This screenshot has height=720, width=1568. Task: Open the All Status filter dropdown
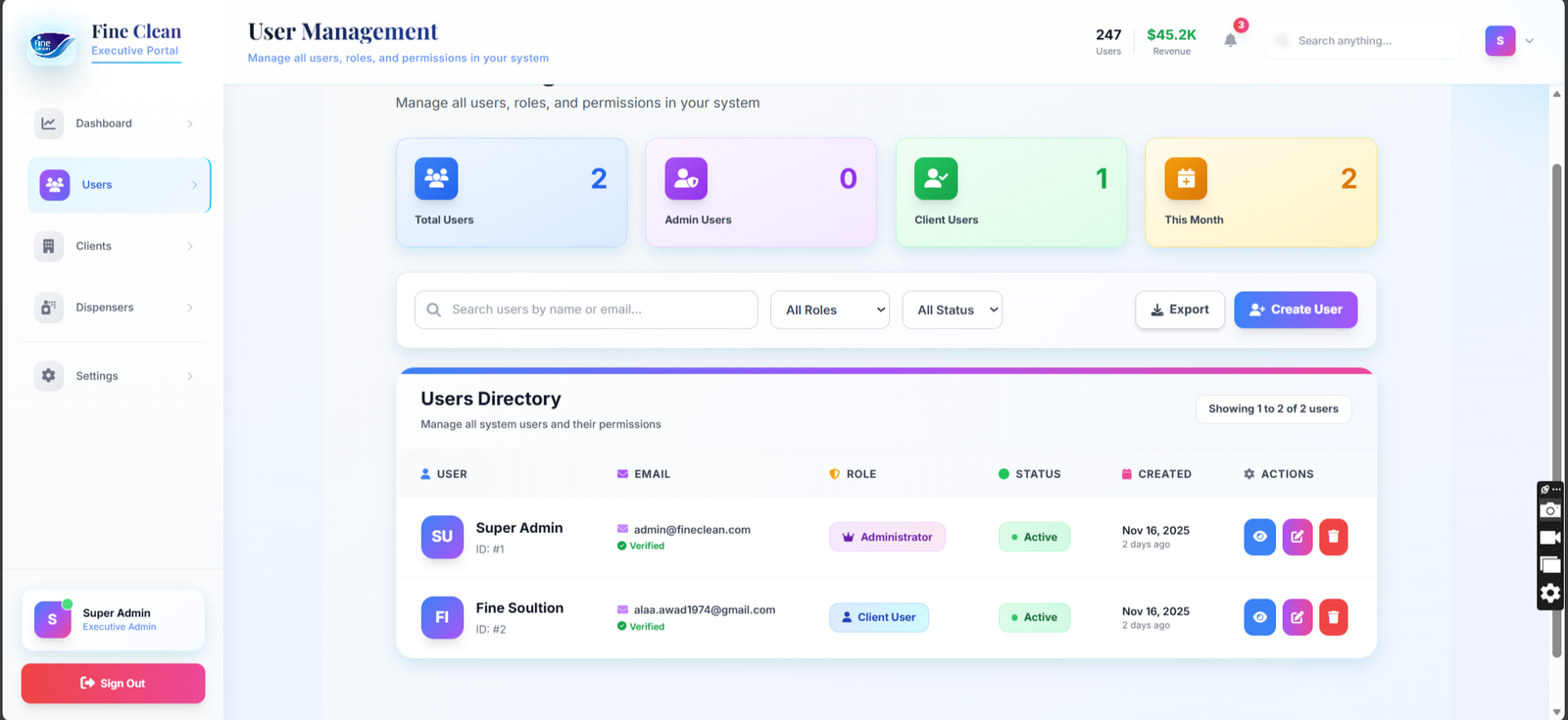click(x=952, y=310)
